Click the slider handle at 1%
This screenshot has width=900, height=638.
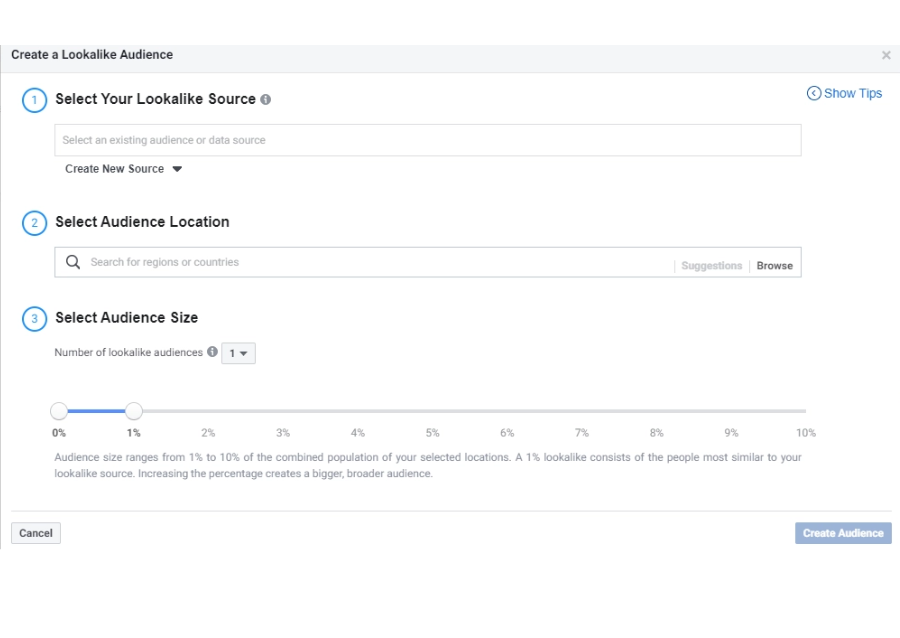[134, 411]
